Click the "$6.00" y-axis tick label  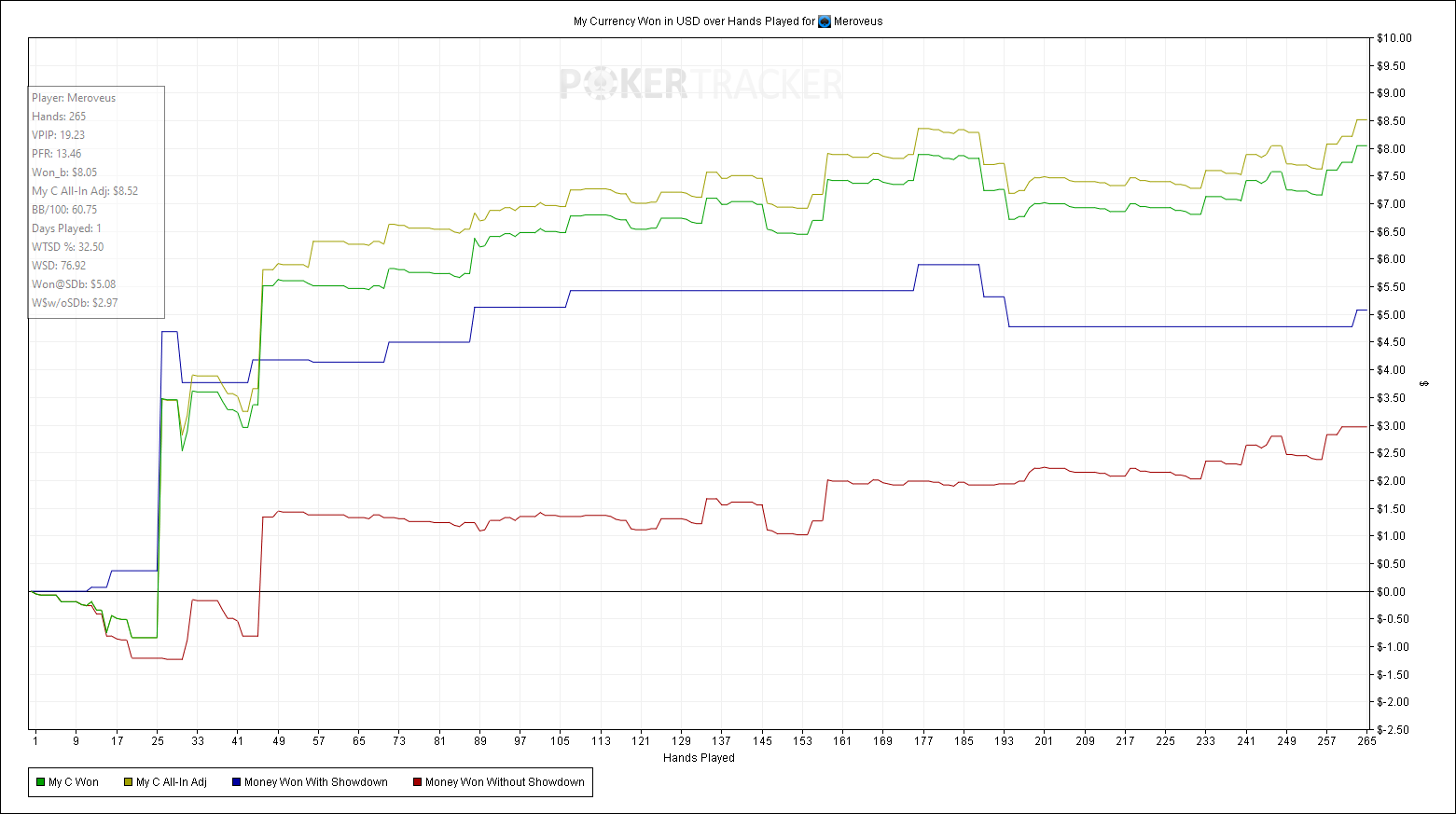tap(1392, 259)
